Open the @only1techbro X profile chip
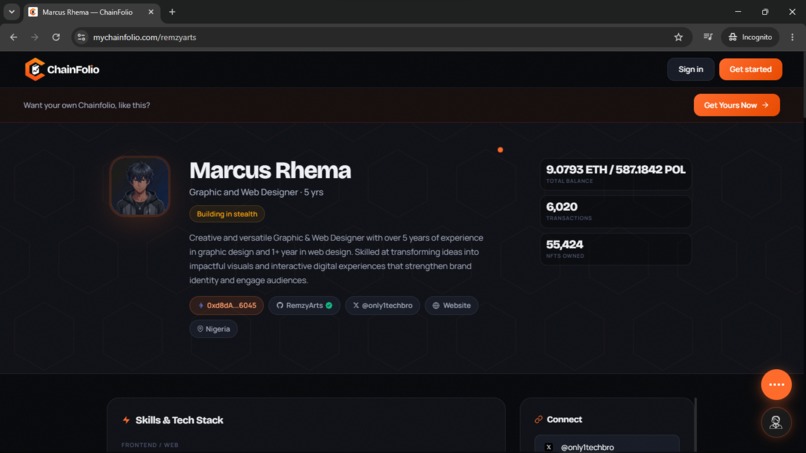The image size is (806, 453). pyautogui.click(x=382, y=305)
